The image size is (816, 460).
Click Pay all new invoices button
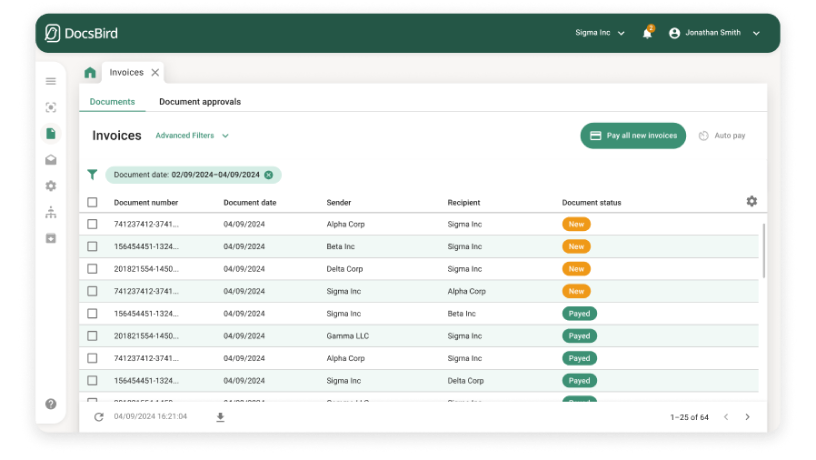click(x=633, y=136)
